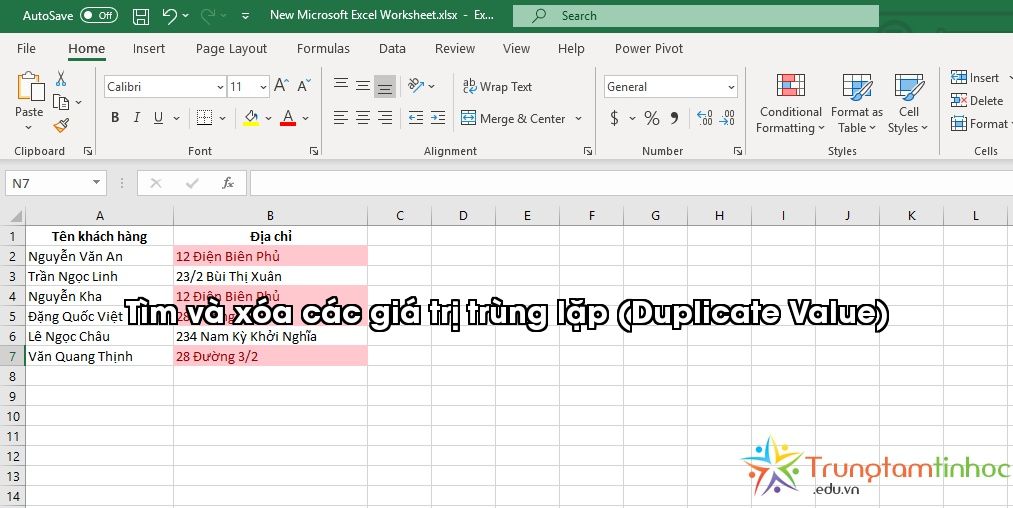Switch to the Review tab
1013x508 pixels.
pos(455,48)
